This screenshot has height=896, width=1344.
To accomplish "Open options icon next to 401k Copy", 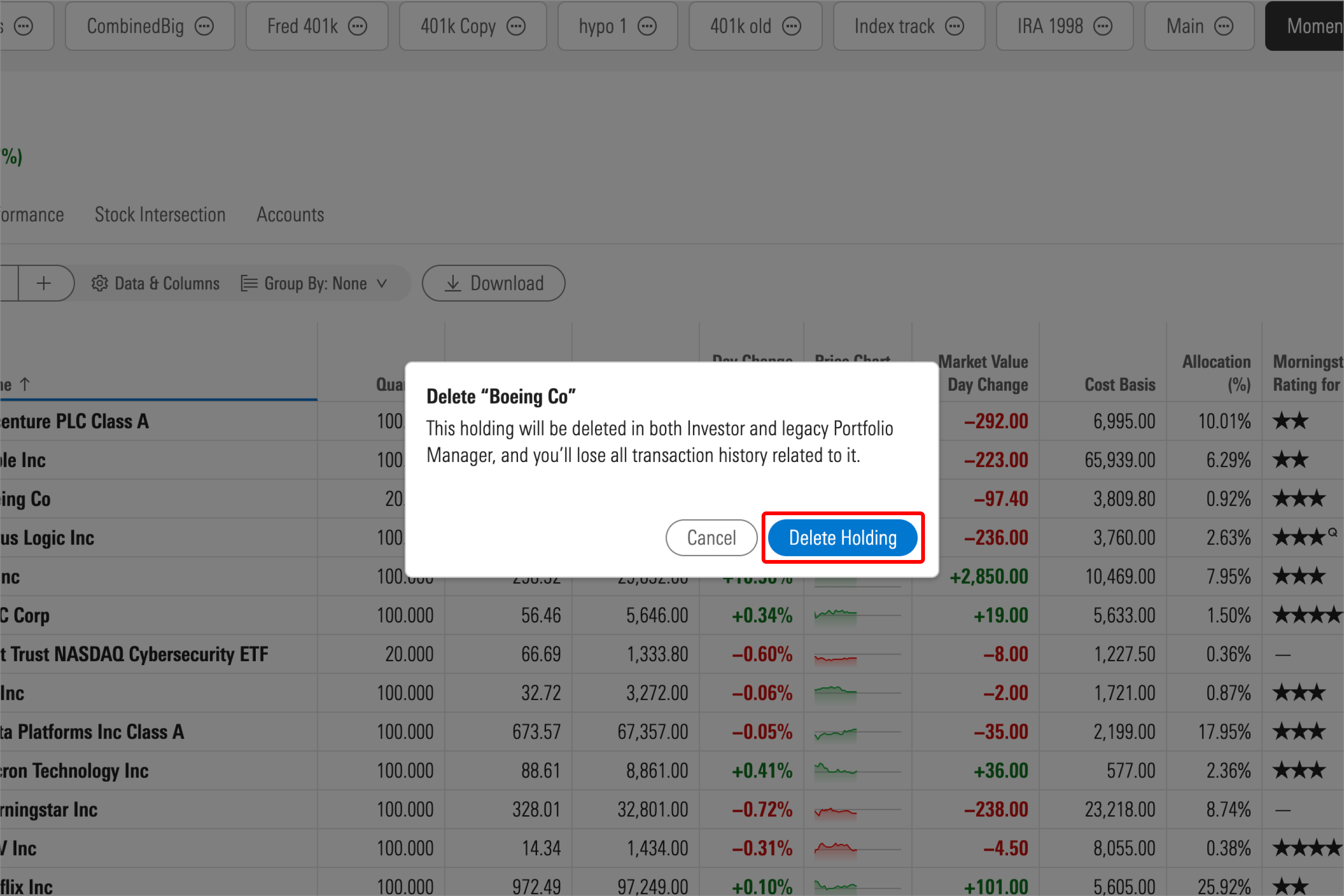I will 516,26.
